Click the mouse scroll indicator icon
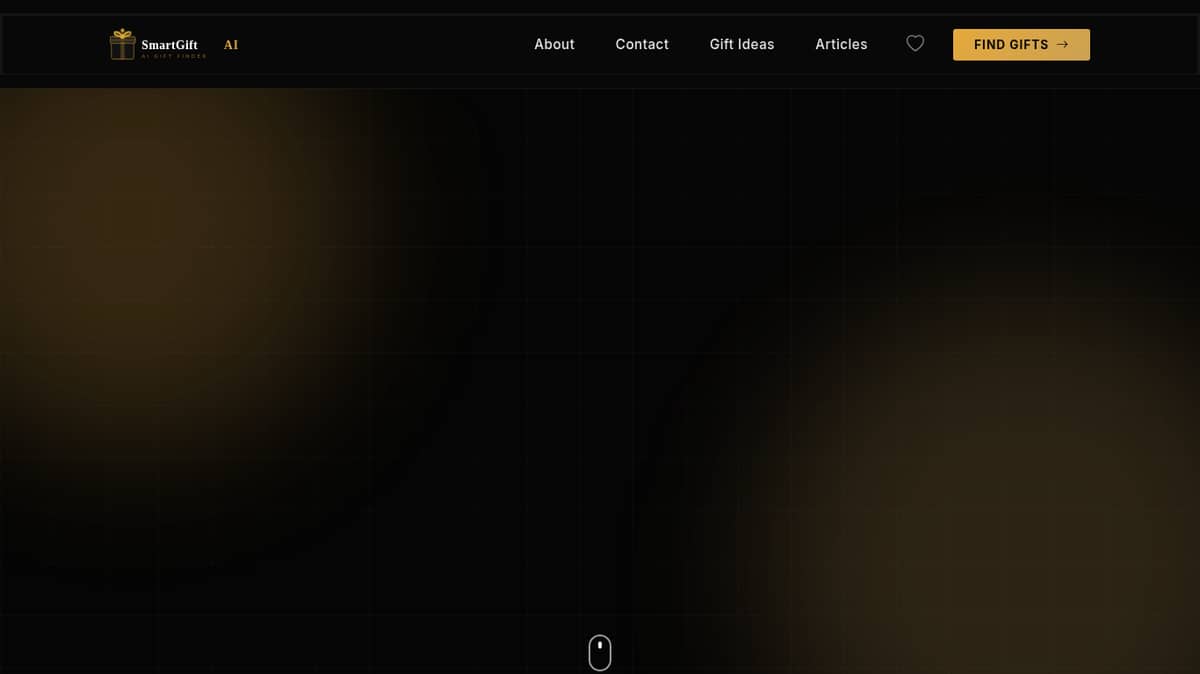The height and width of the screenshot is (674, 1200). point(599,652)
